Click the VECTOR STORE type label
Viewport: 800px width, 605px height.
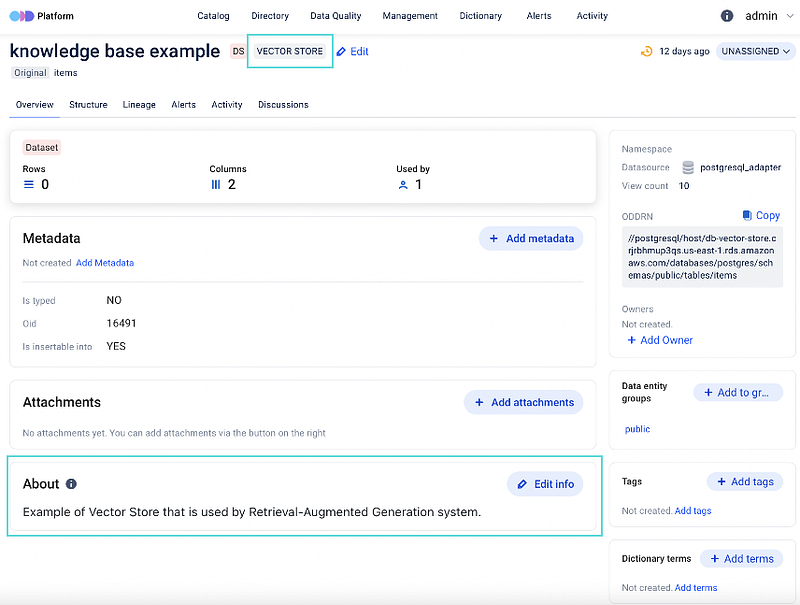pos(290,51)
